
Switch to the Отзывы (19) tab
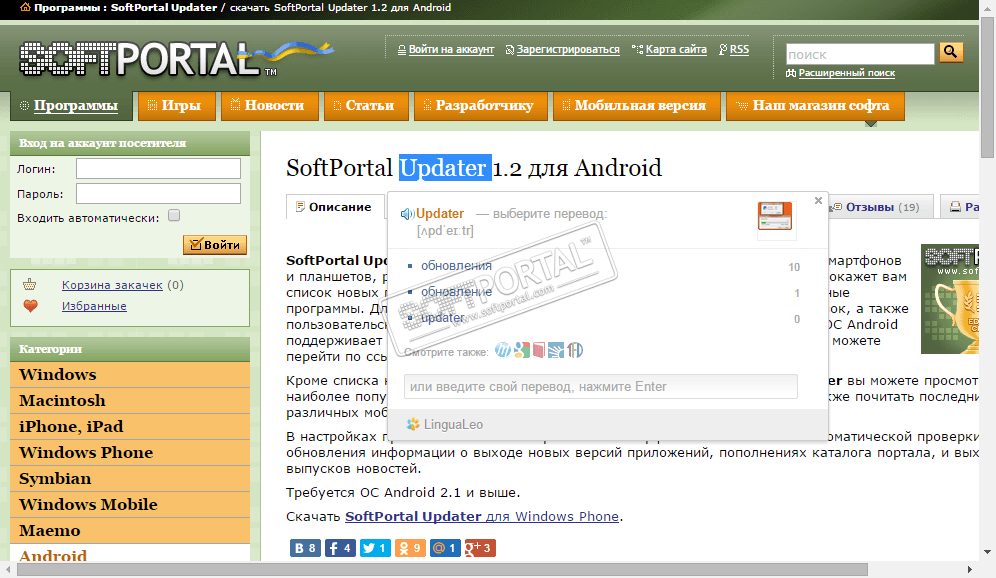tap(880, 207)
